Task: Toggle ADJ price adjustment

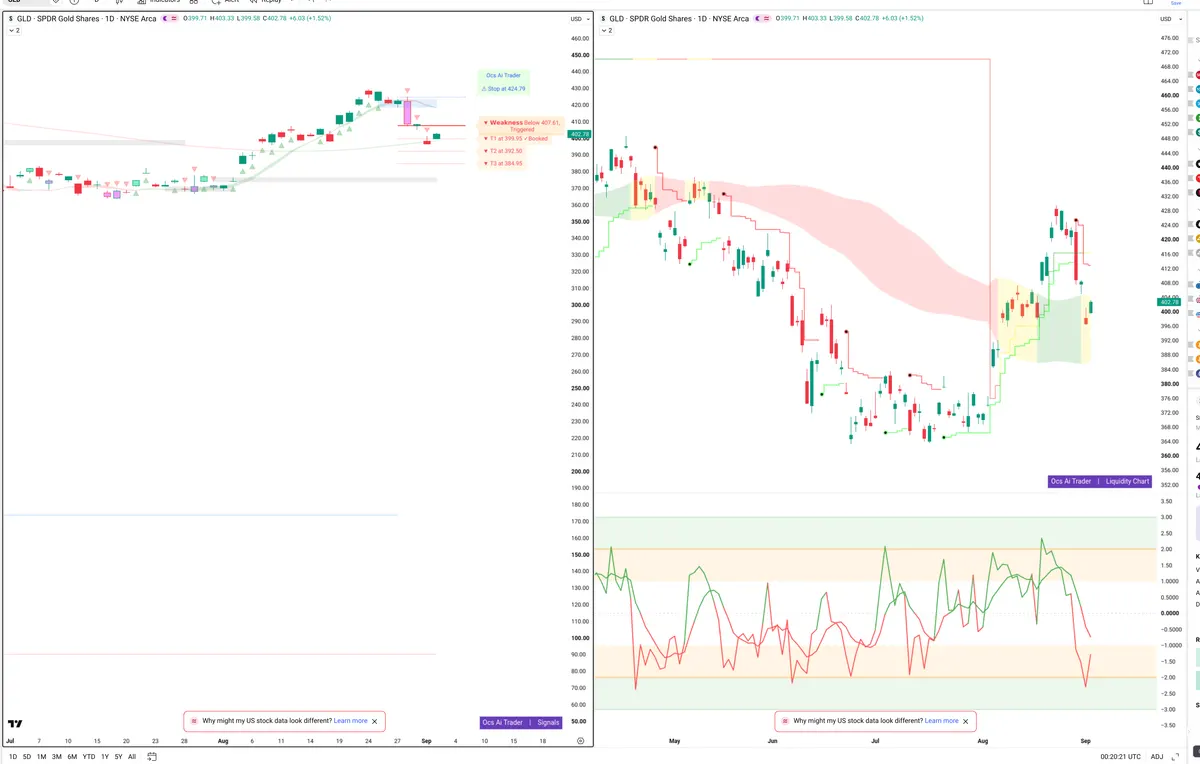Action: pos(1157,757)
